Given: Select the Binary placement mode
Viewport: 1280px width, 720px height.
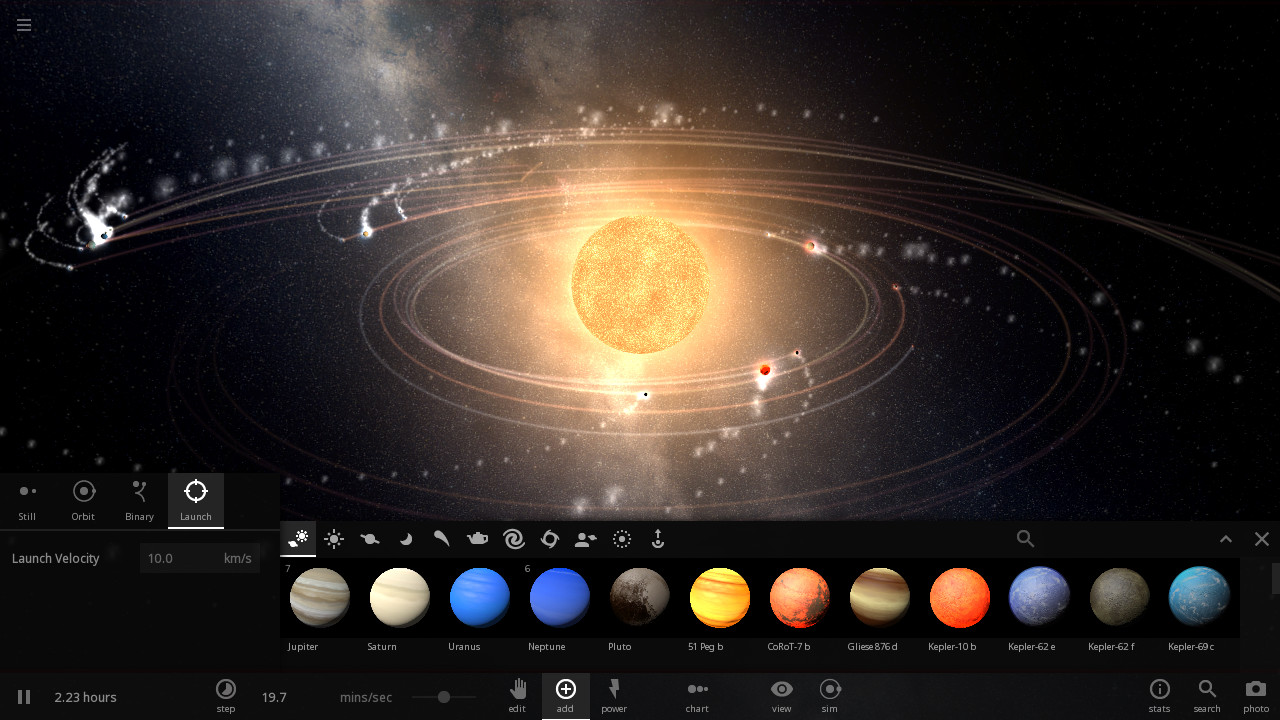Looking at the screenshot, I should (139, 501).
